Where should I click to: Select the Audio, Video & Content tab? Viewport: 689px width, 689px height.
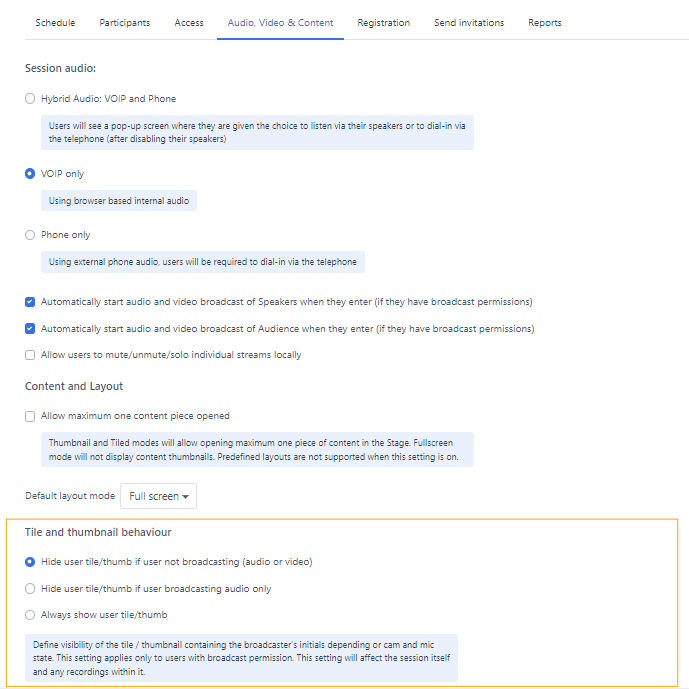(280, 22)
